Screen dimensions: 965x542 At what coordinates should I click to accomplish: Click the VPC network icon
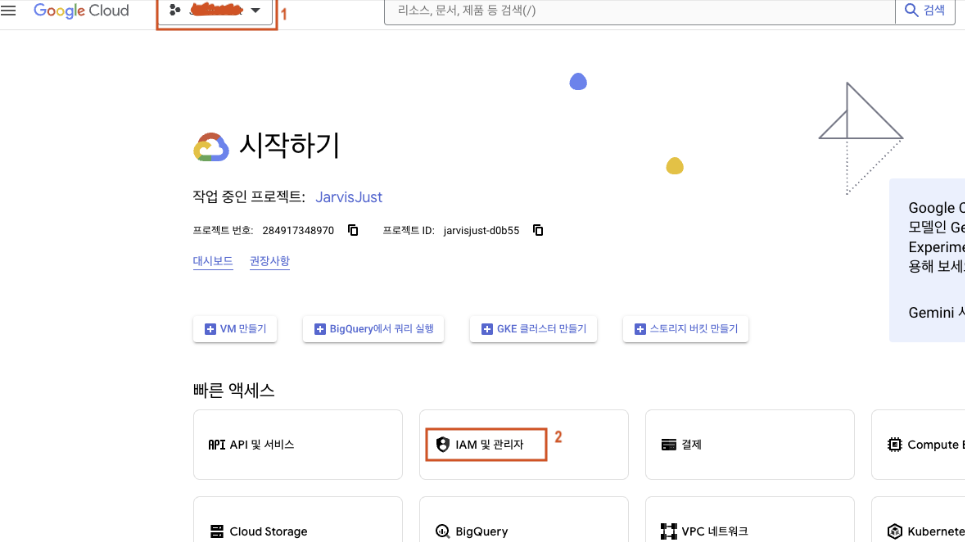pyautogui.click(x=668, y=531)
